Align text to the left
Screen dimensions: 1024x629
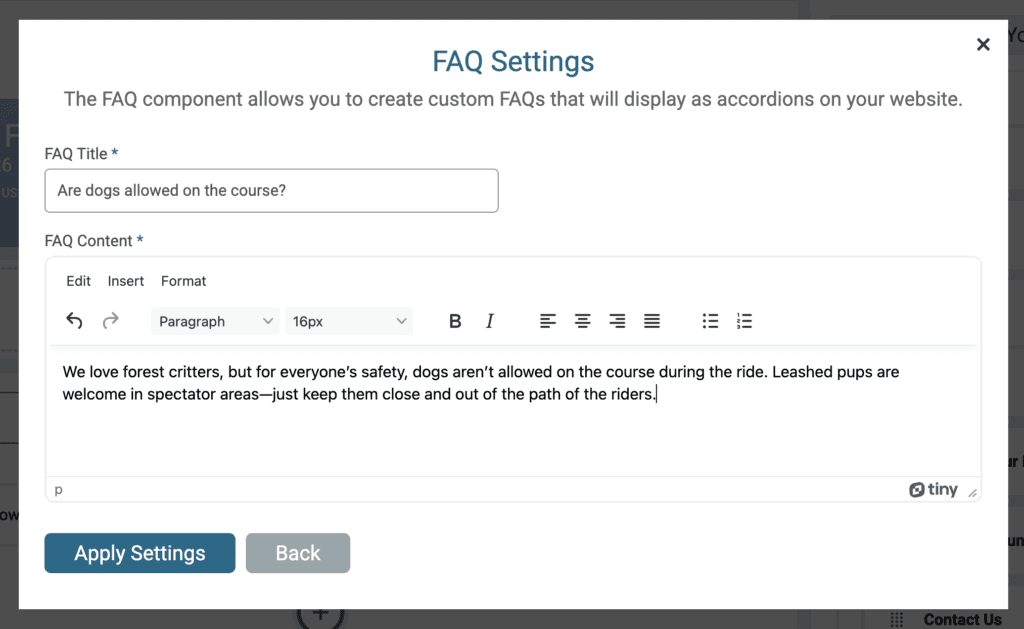[x=548, y=321]
